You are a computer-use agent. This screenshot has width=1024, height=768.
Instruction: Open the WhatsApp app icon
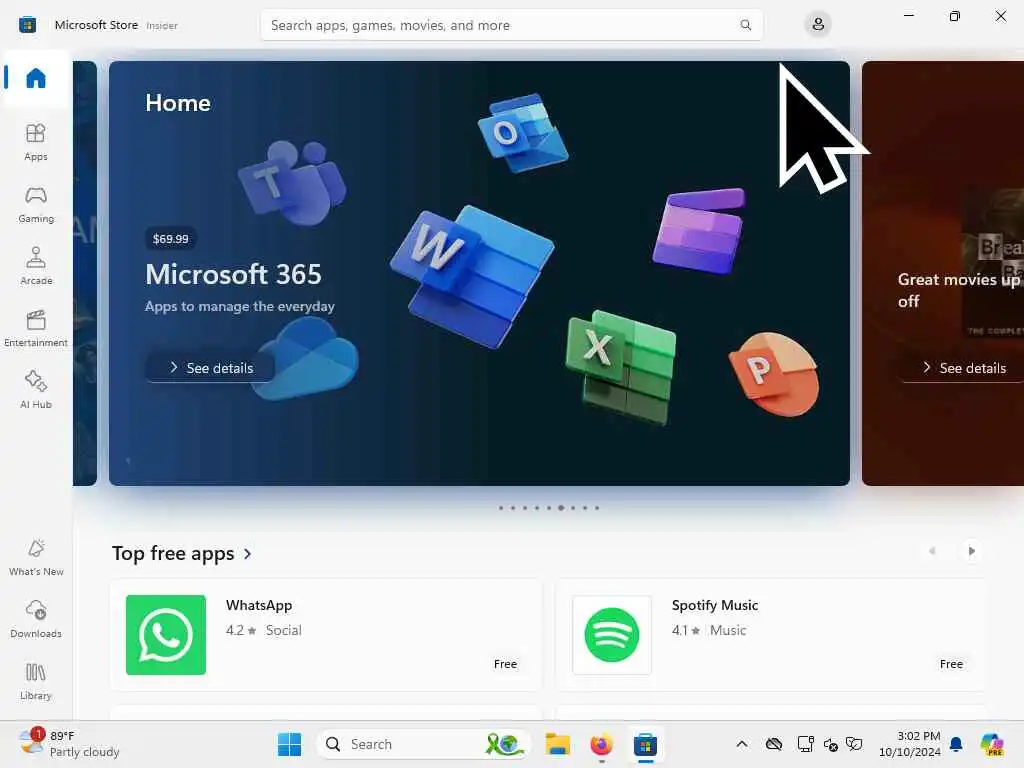tap(166, 635)
